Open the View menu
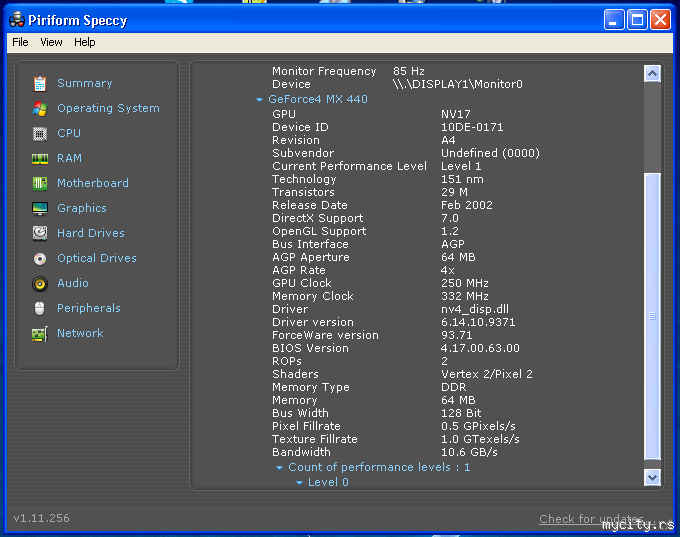The width and height of the screenshot is (680, 537). (51, 42)
